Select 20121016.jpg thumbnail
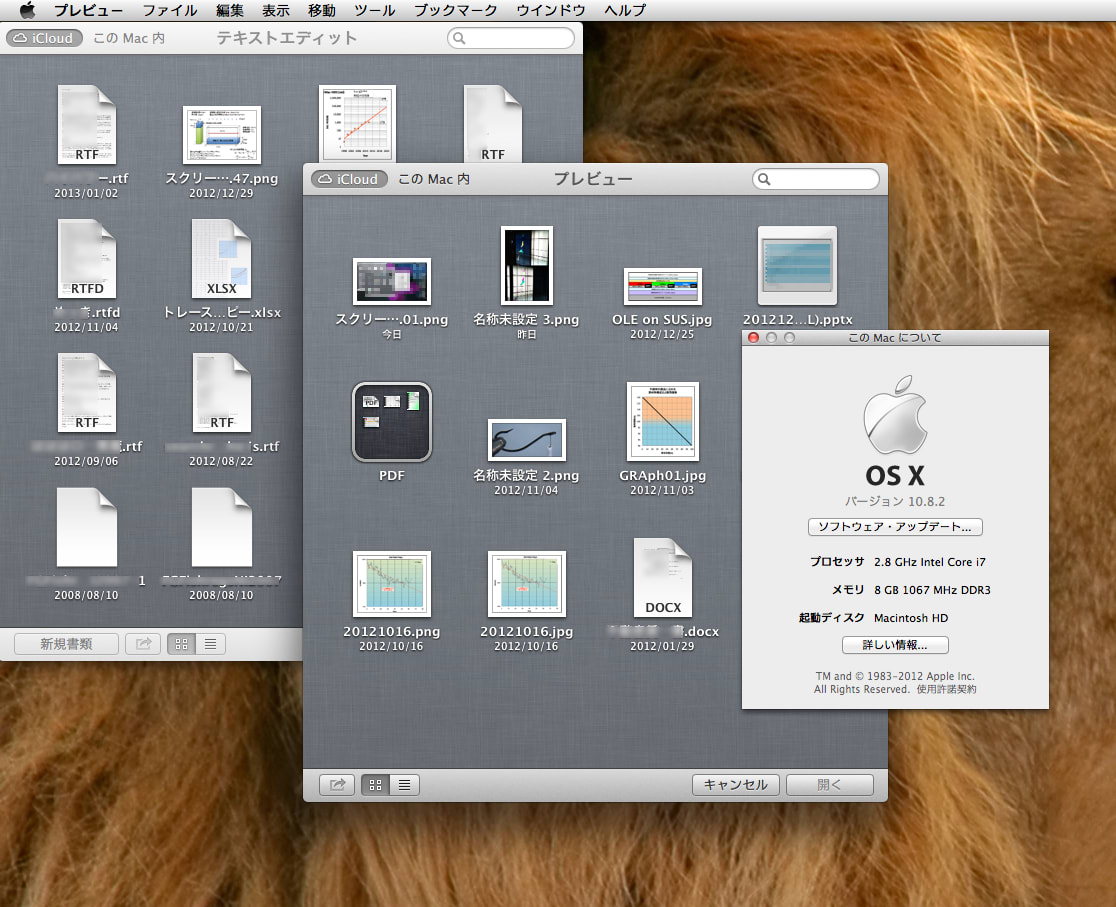 (x=527, y=584)
